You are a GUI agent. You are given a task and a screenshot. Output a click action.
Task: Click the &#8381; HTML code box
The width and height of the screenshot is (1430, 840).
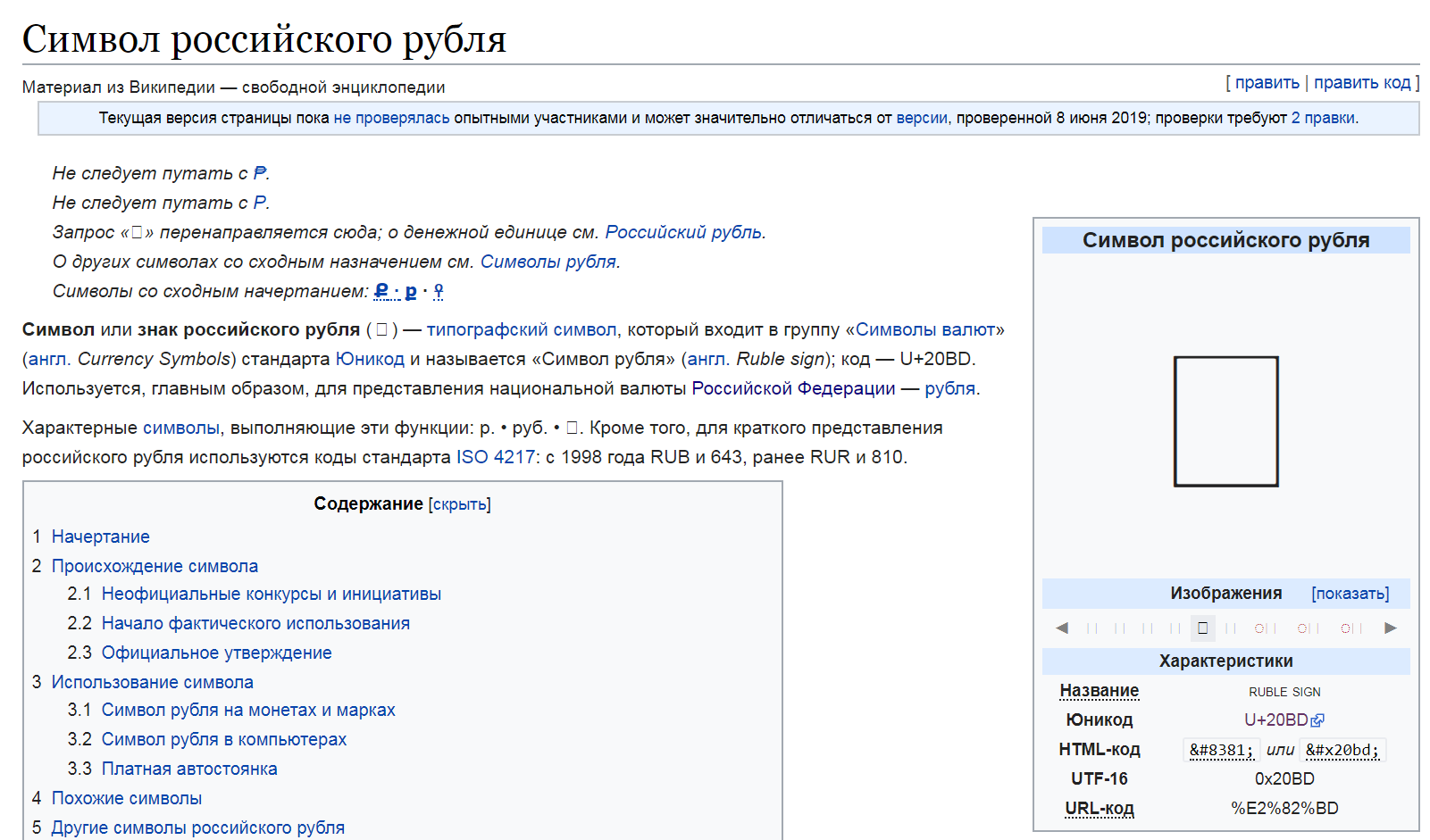[1221, 750]
